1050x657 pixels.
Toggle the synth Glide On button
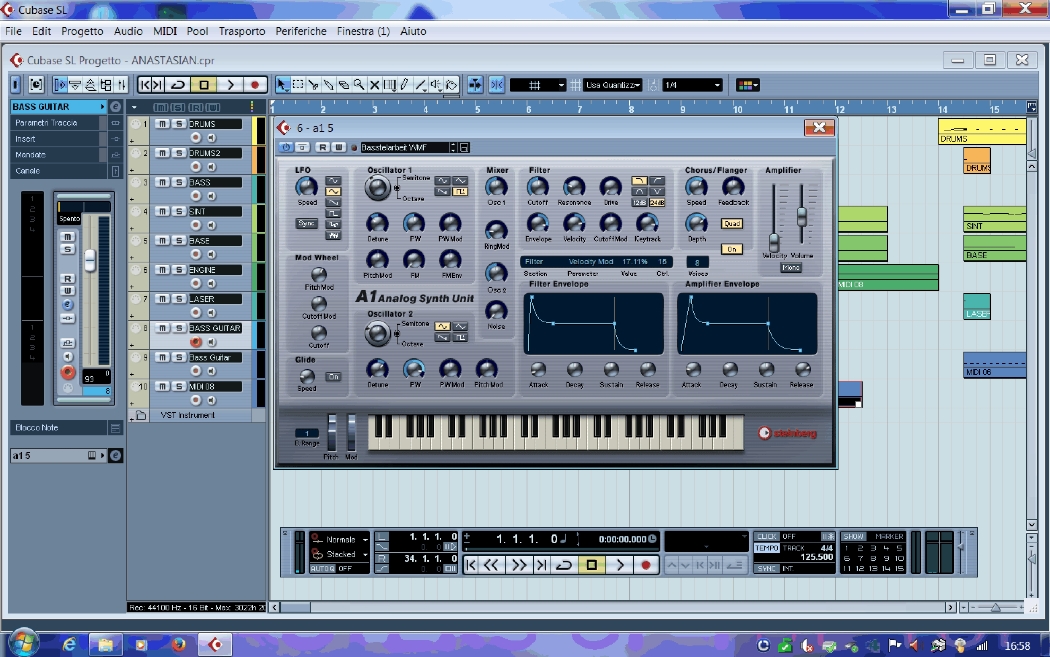pyautogui.click(x=333, y=376)
